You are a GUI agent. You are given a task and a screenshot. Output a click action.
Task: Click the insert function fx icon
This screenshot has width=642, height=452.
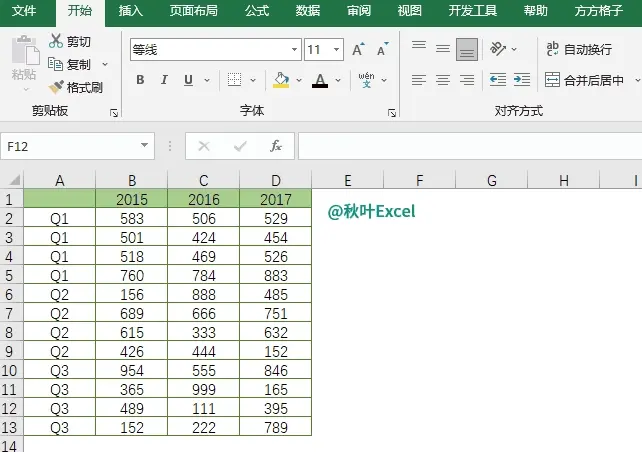(x=276, y=146)
